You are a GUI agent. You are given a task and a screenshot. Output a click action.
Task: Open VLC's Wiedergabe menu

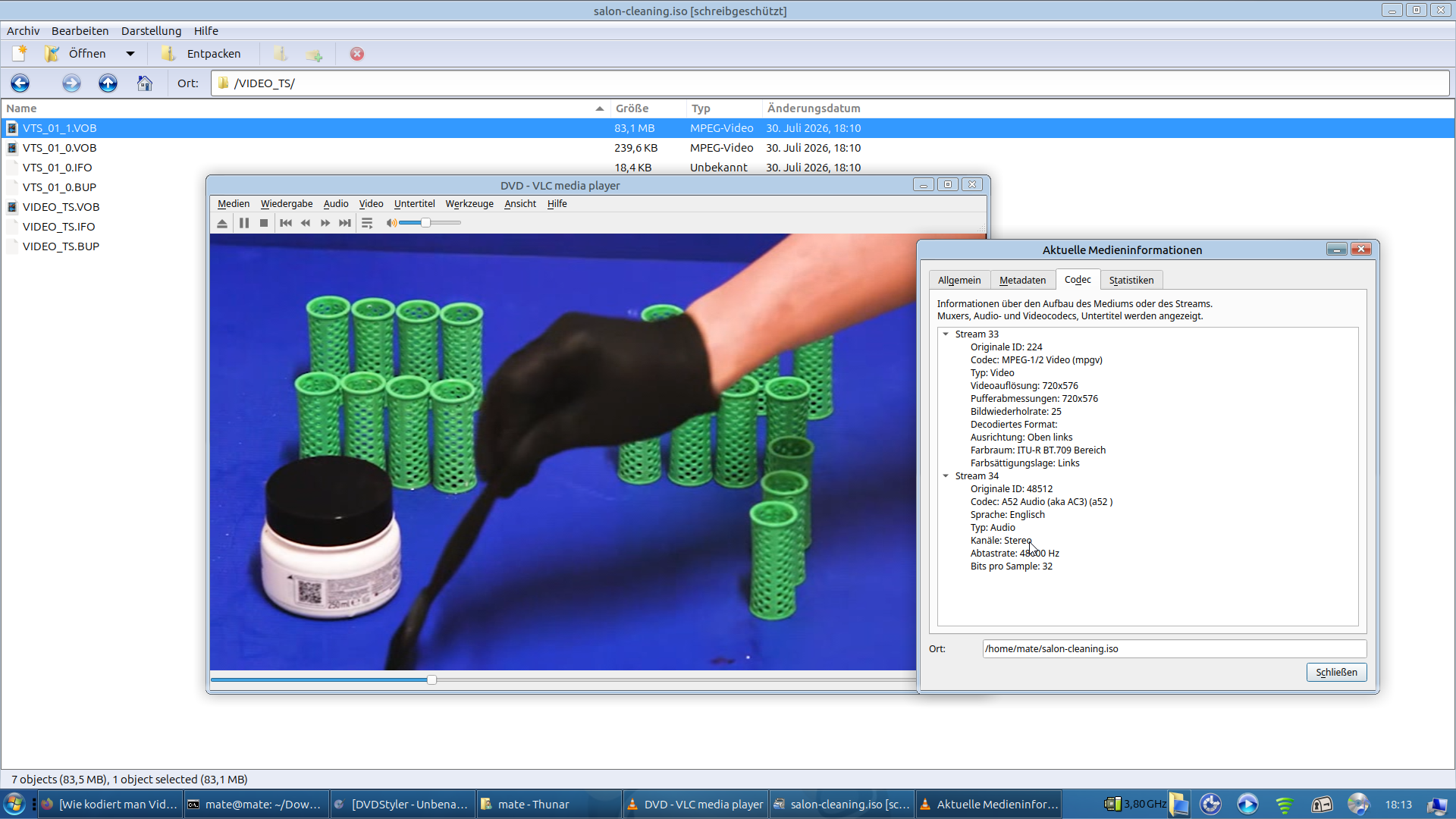point(287,204)
